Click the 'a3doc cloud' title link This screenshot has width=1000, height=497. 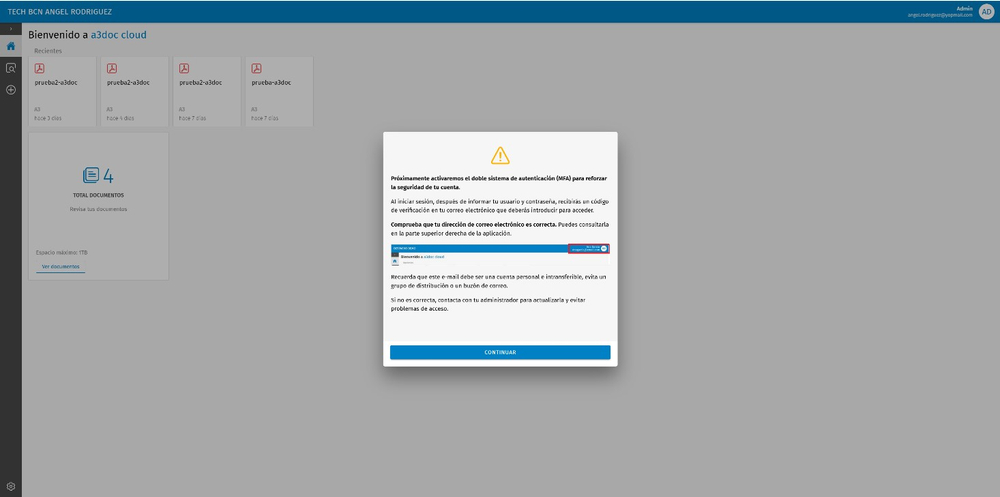(x=119, y=35)
